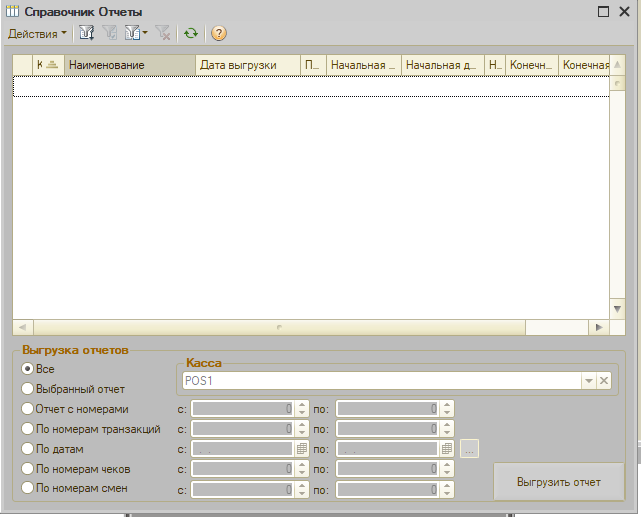Sort by the Наименование column header
Viewport: 641px width, 517px height.
(129, 65)
